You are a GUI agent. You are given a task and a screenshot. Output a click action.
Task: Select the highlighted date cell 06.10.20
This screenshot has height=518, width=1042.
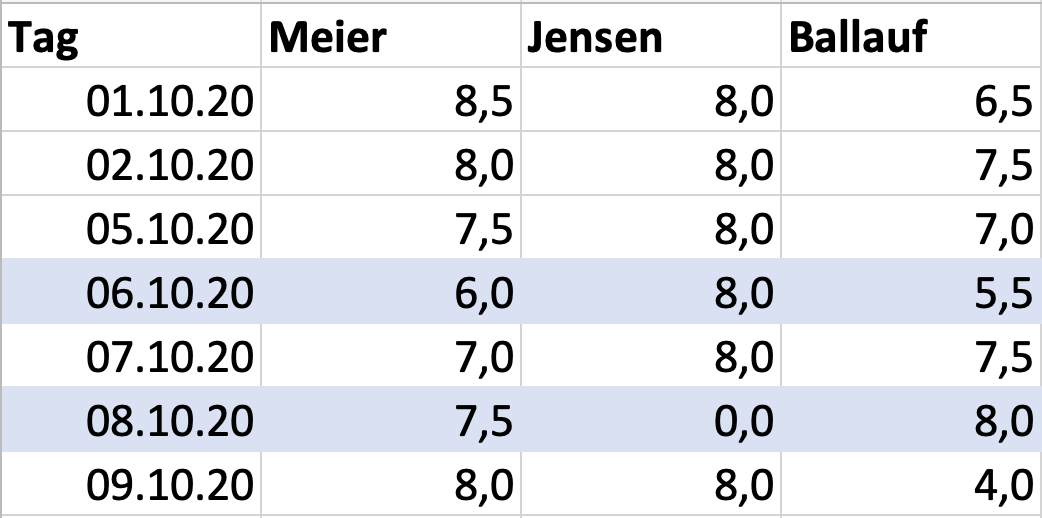coord(131,291)
